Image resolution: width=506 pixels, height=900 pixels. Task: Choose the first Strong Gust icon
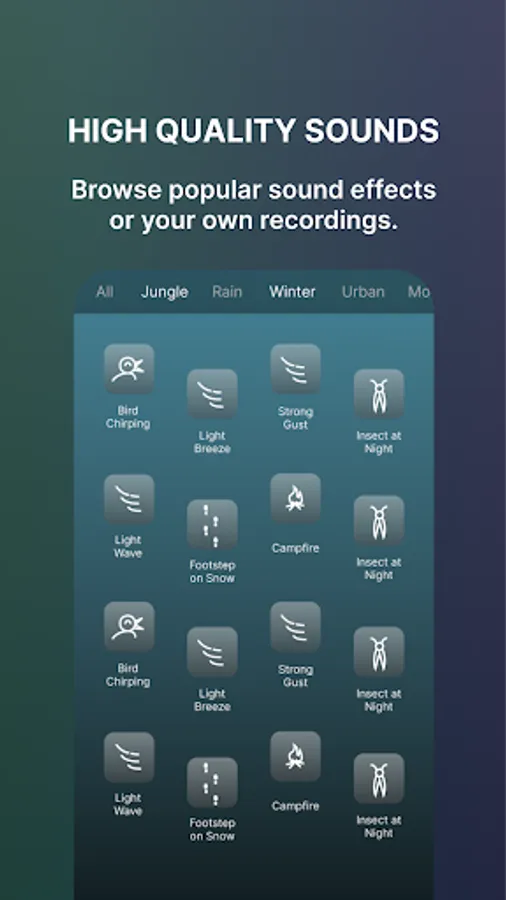pyautogui.click(x=295, y=368)
